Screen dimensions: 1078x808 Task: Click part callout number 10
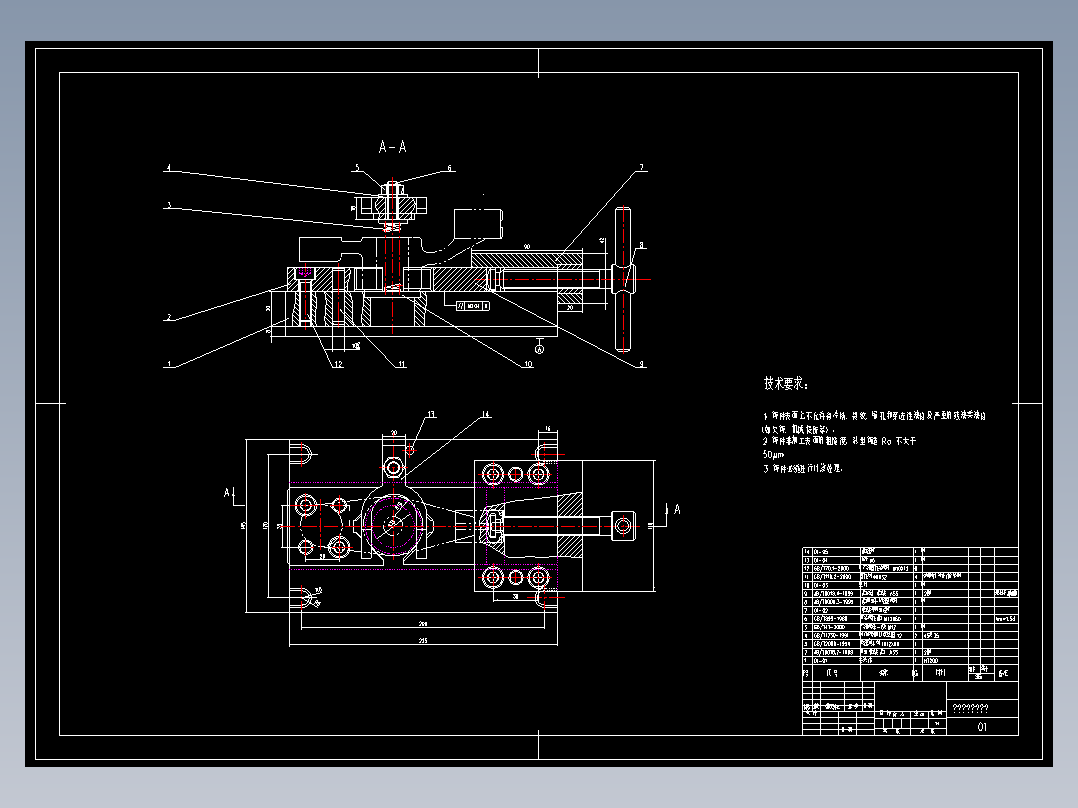pyautogui.click(x=528, y=364)
